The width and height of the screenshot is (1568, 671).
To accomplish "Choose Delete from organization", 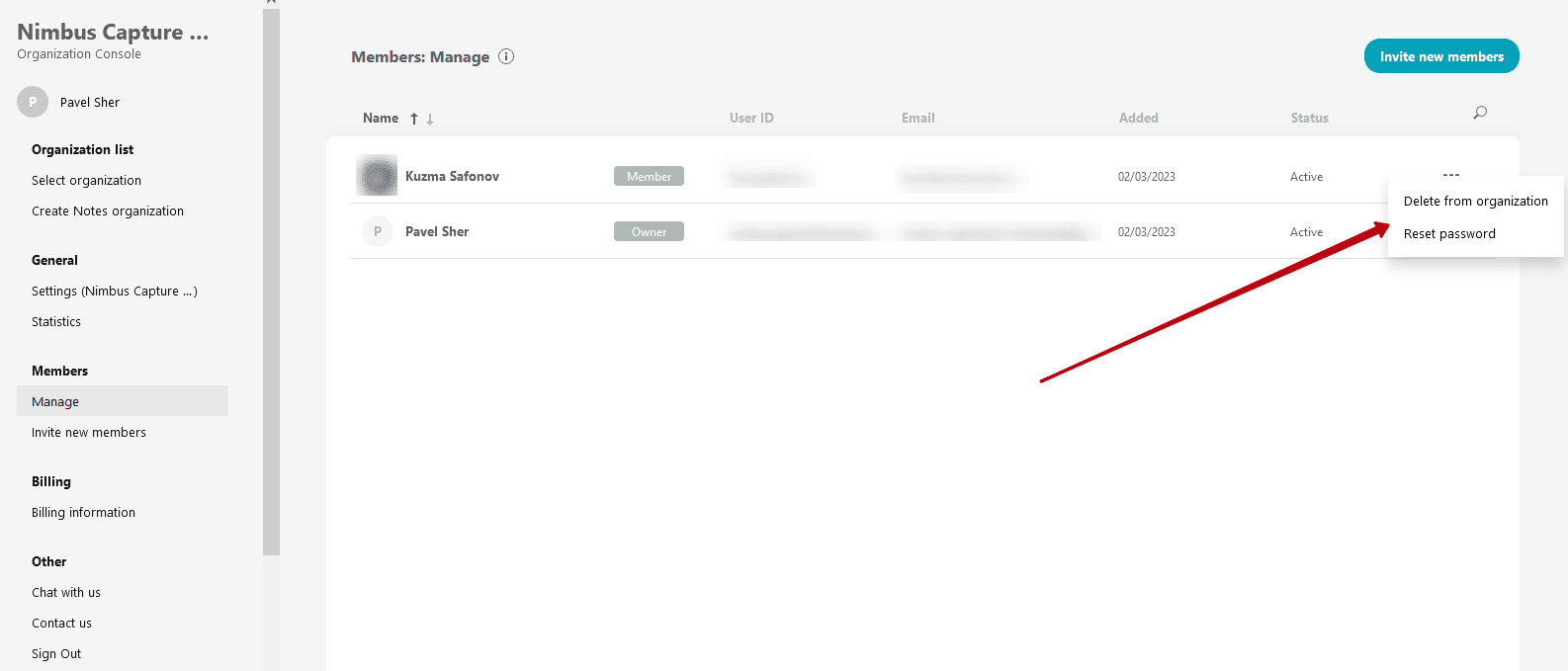I will (1475, 201).
